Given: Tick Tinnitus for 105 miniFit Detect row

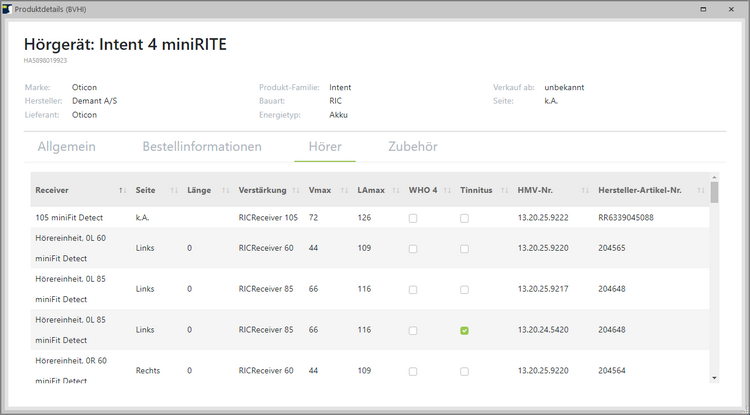Looking at the screenshot, I should click(x=464, y=218).
